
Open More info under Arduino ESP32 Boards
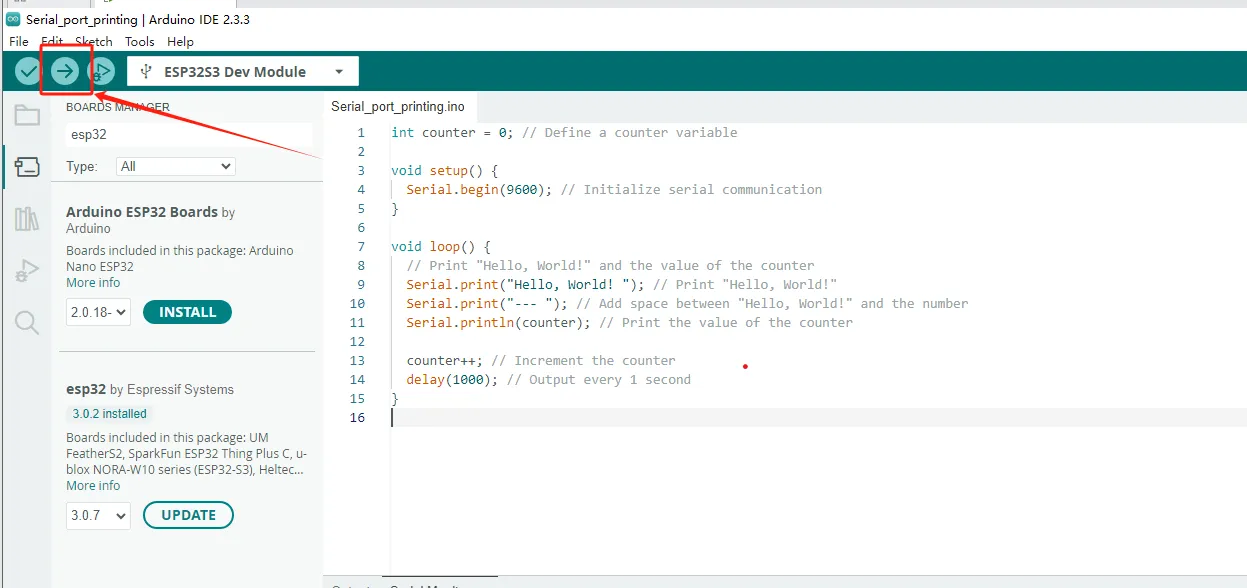tap(93, 283)
